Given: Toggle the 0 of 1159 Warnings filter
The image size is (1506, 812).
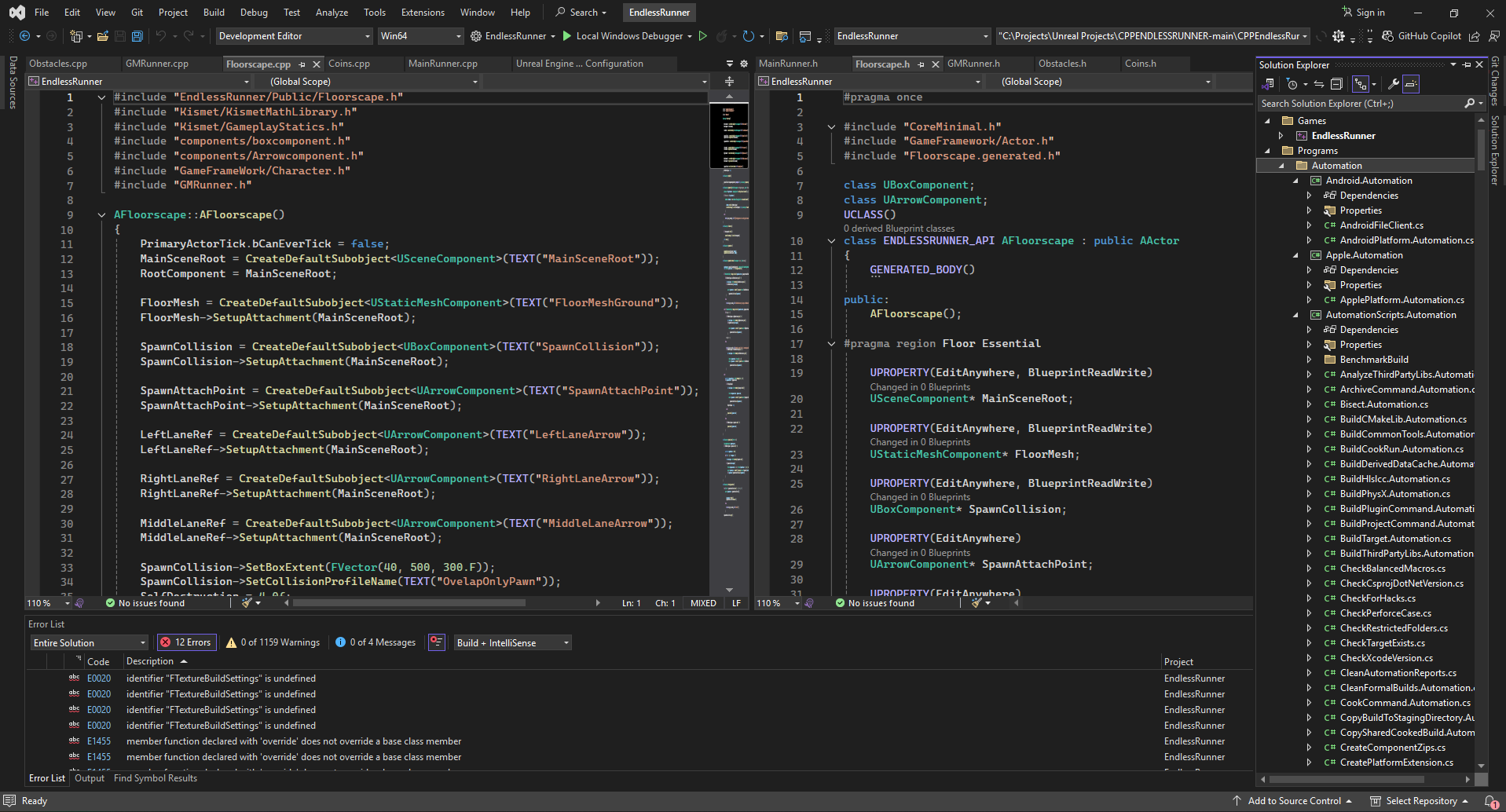Looking at the screenshot, I should tap(273, 642).
